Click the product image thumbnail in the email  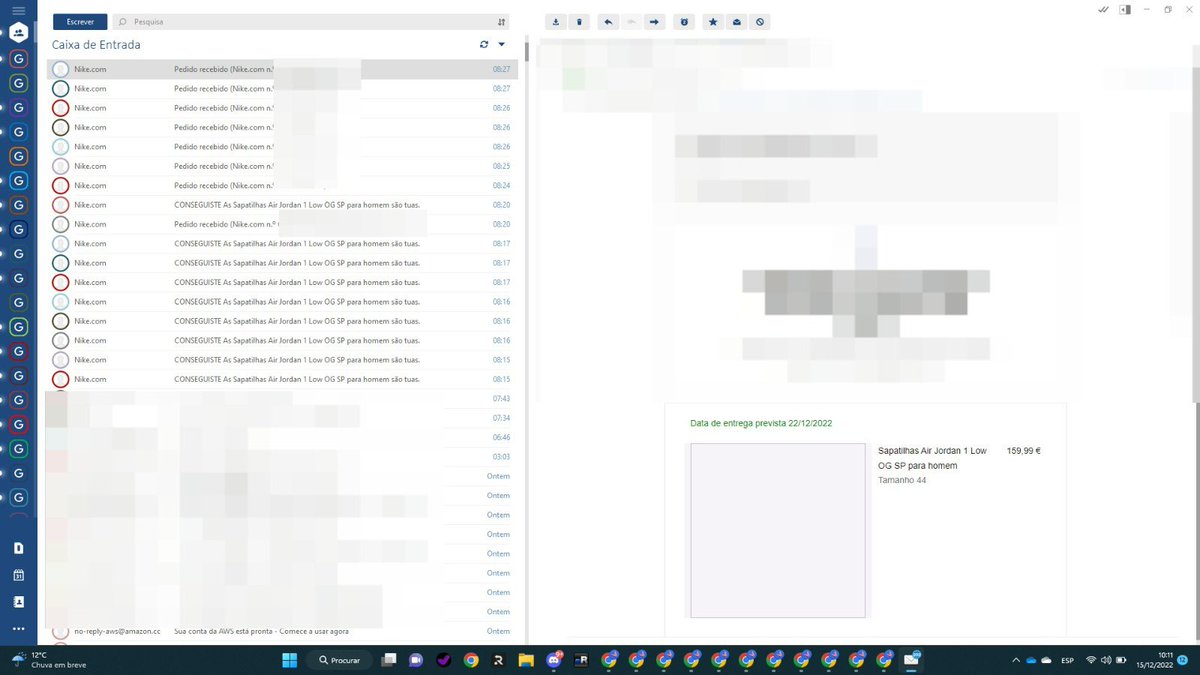[778, 530]
